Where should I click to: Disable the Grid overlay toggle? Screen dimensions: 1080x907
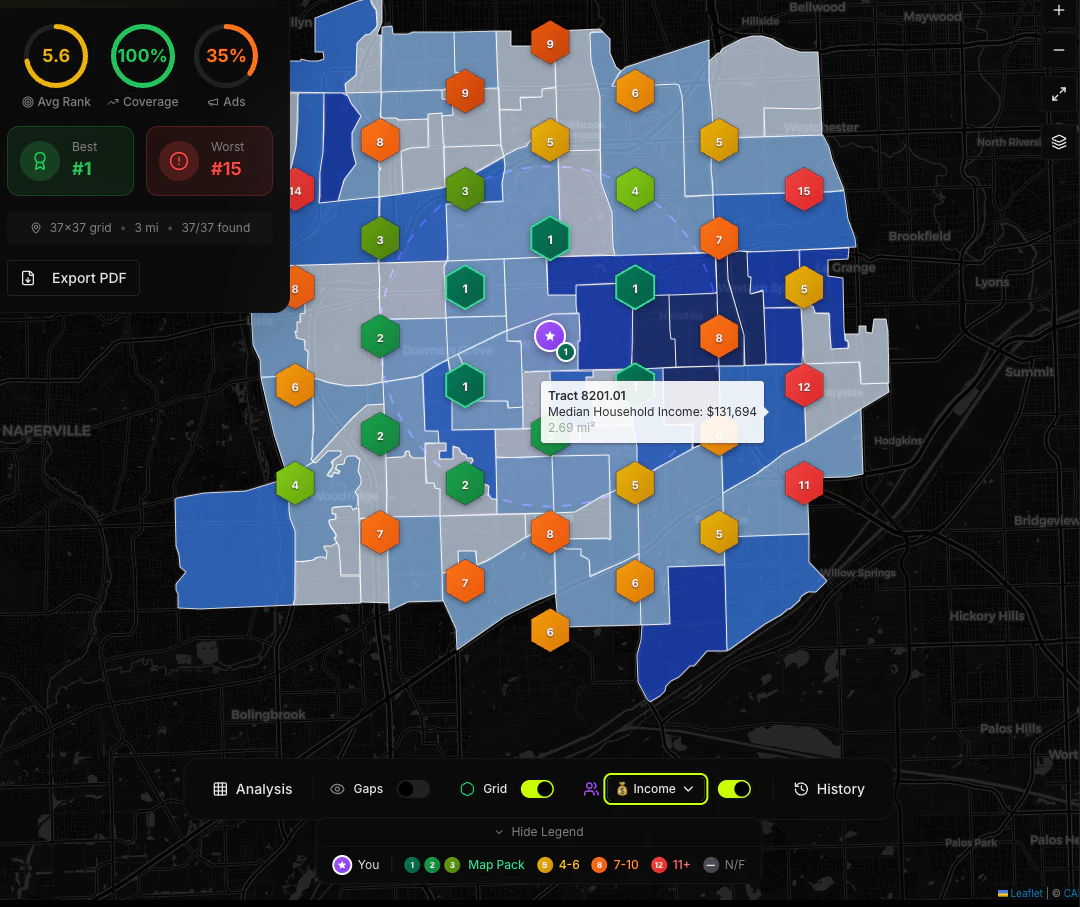point(537,789)
